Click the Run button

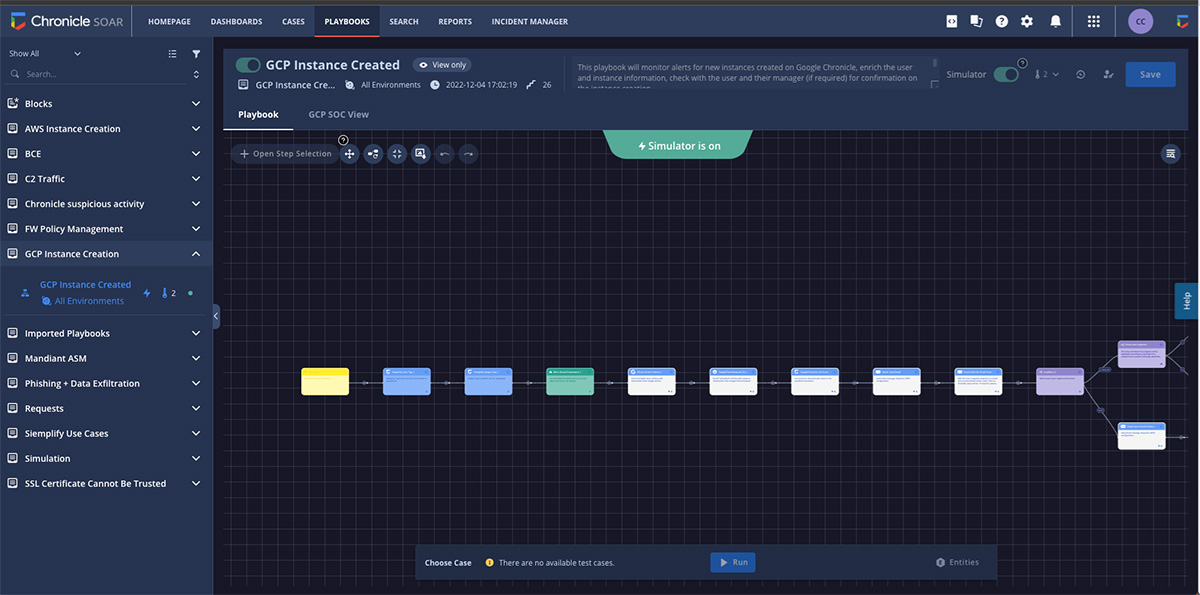point(732,562)
